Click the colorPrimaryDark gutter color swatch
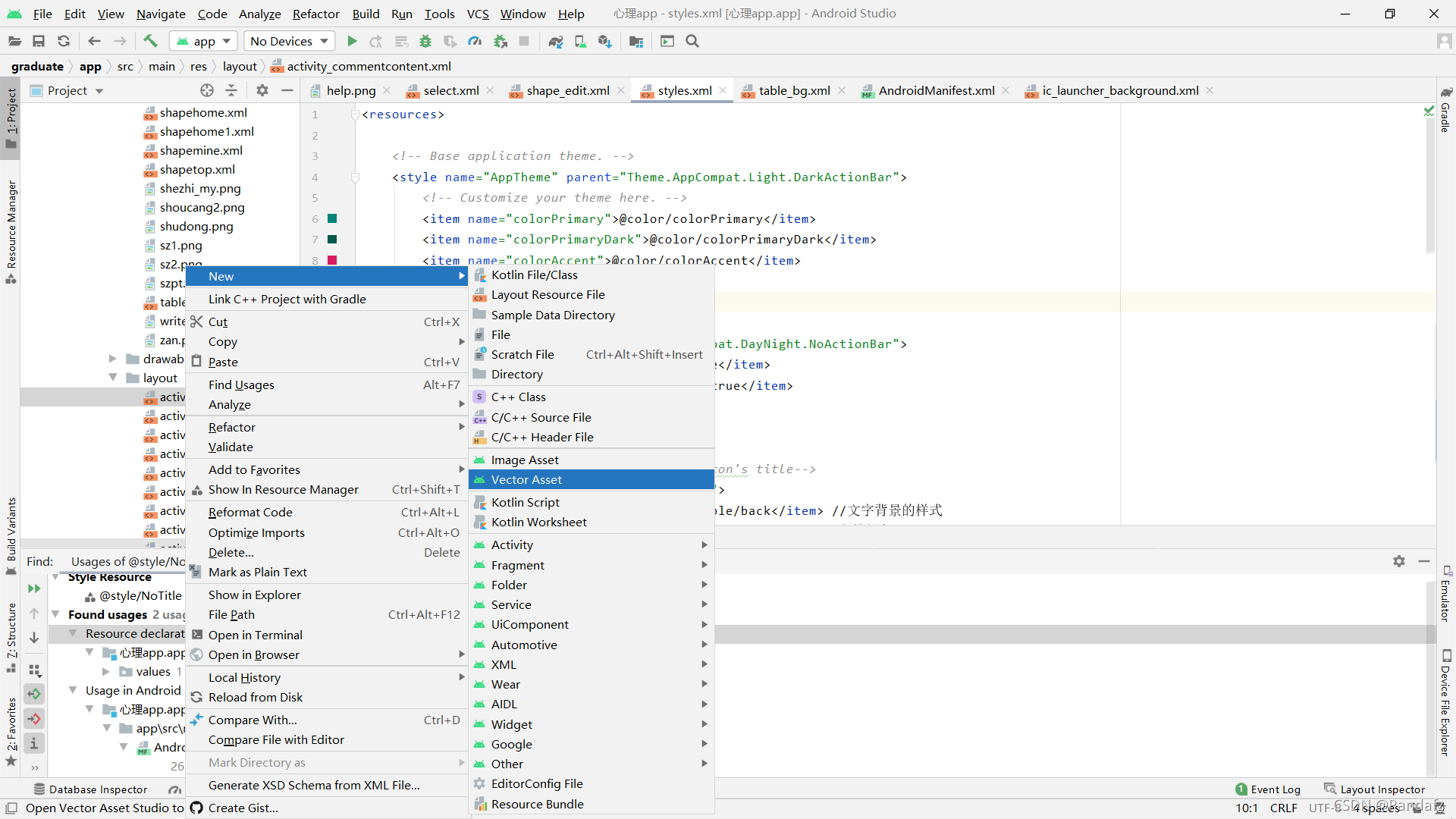 (x=332, y=239)
